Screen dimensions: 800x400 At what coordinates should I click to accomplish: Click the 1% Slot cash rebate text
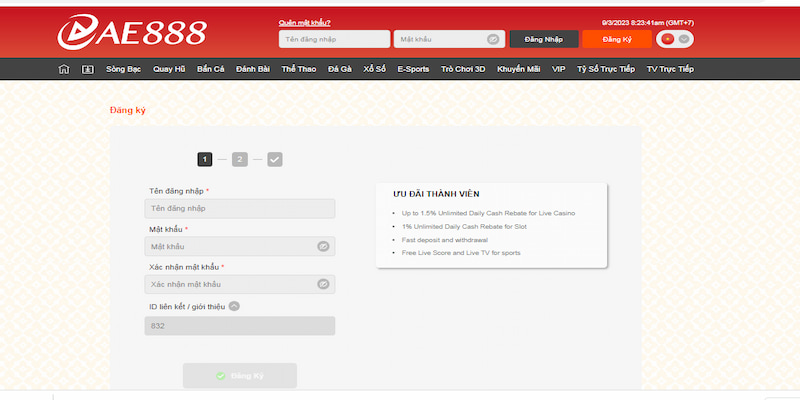(464, 227)
